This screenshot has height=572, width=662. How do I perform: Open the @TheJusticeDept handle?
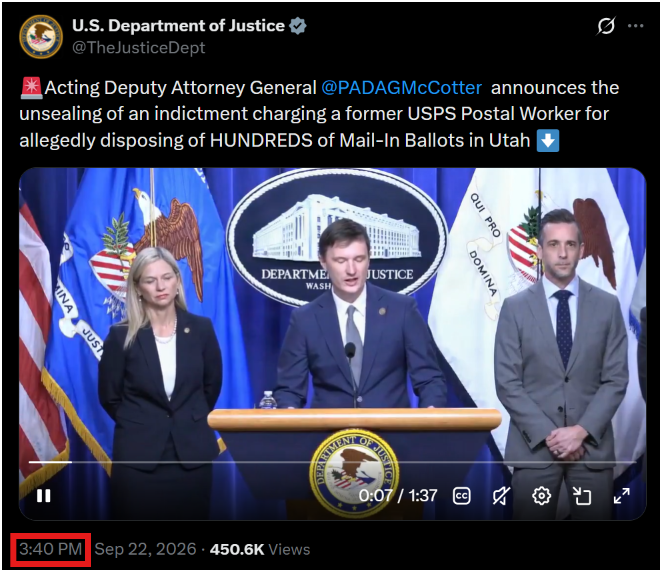(138, 48)
